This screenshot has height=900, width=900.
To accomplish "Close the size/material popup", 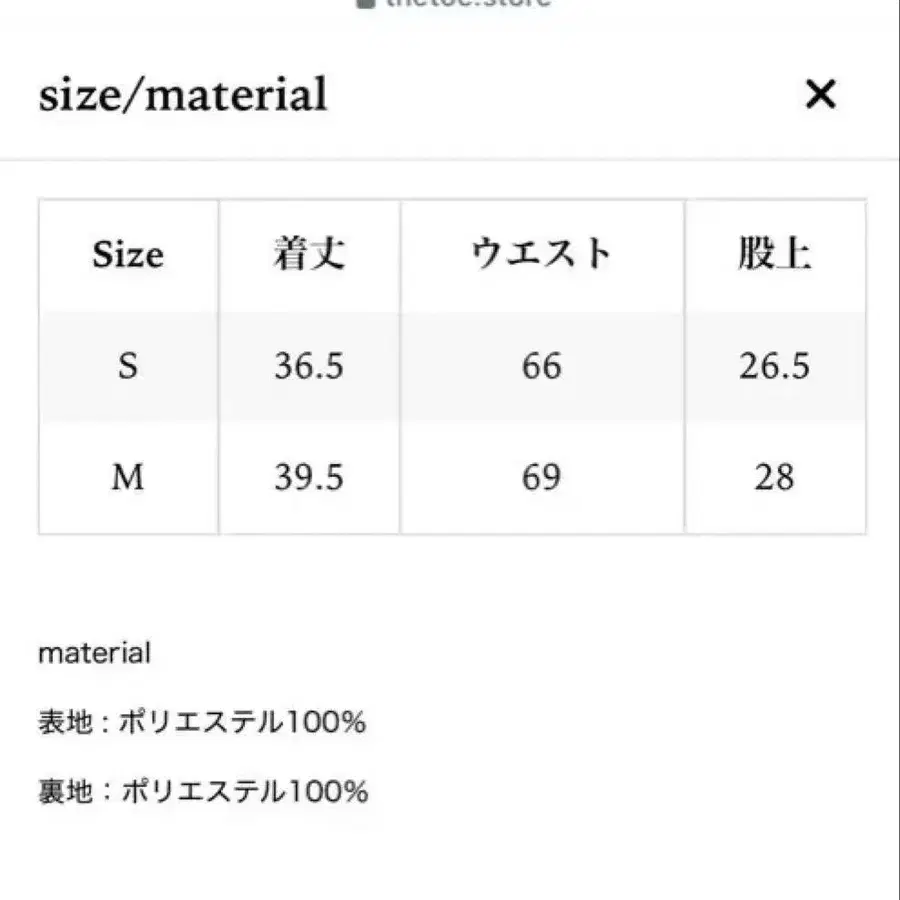I will tap(820, 96).
